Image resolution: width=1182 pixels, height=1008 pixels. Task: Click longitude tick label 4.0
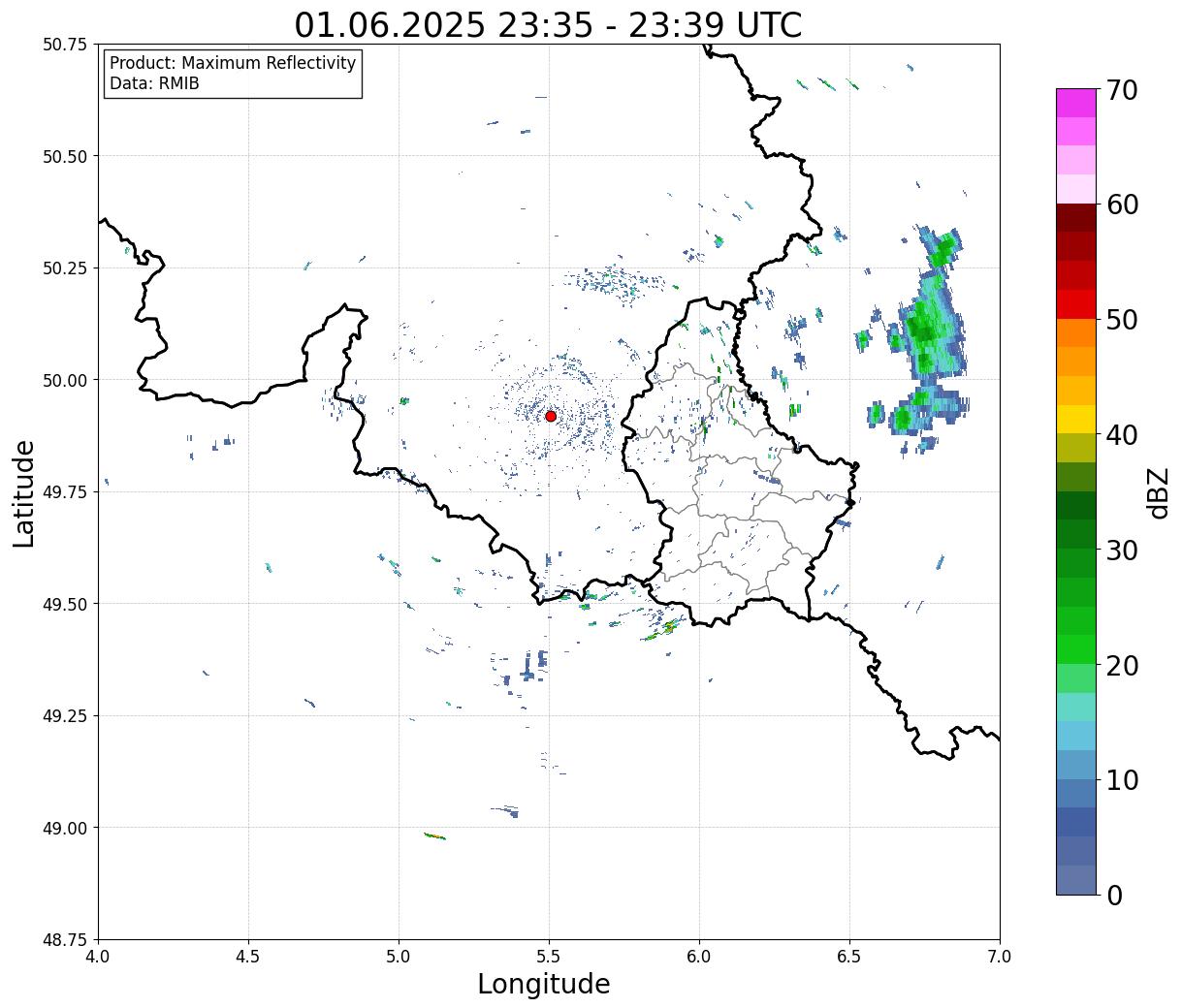(98, 957)
